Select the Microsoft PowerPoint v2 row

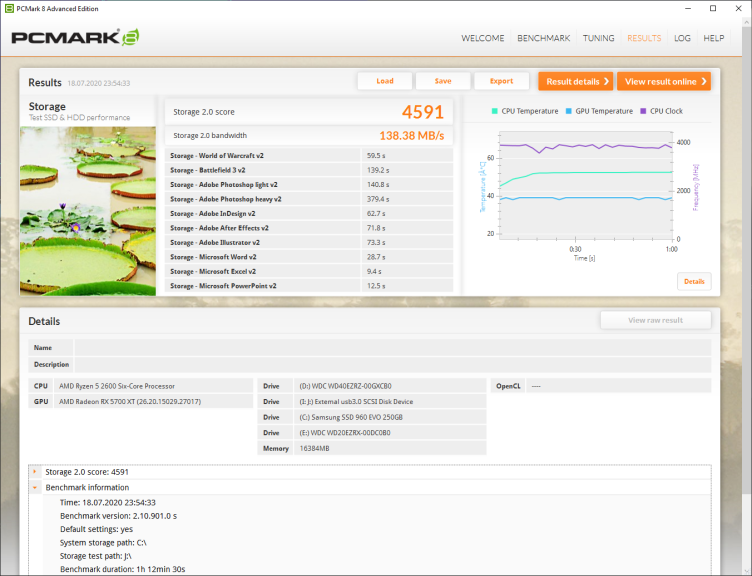tap(309, 285)
